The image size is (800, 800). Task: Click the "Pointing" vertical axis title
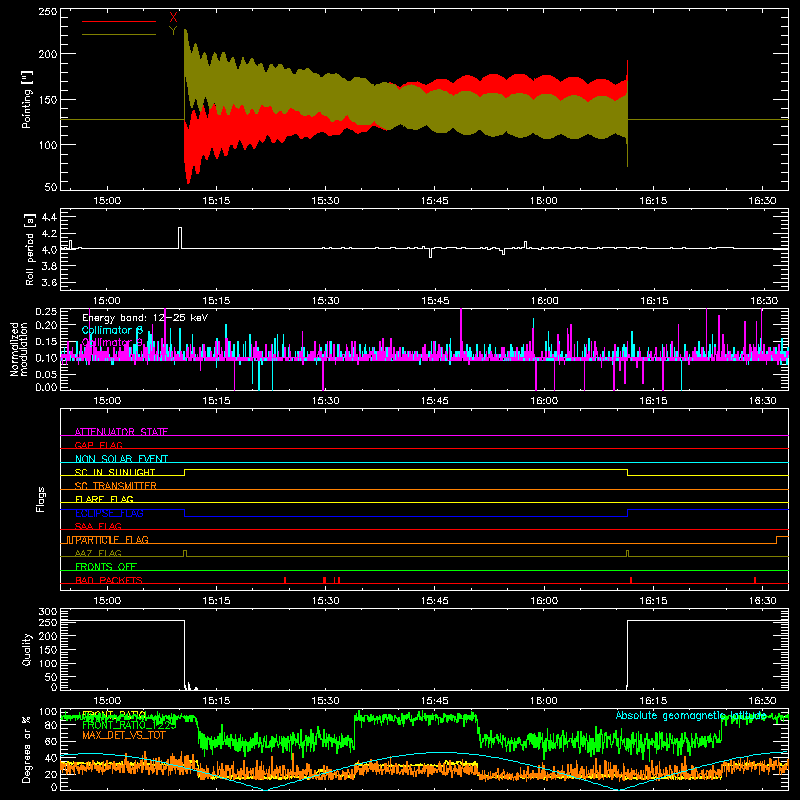(x=27, y=99)
